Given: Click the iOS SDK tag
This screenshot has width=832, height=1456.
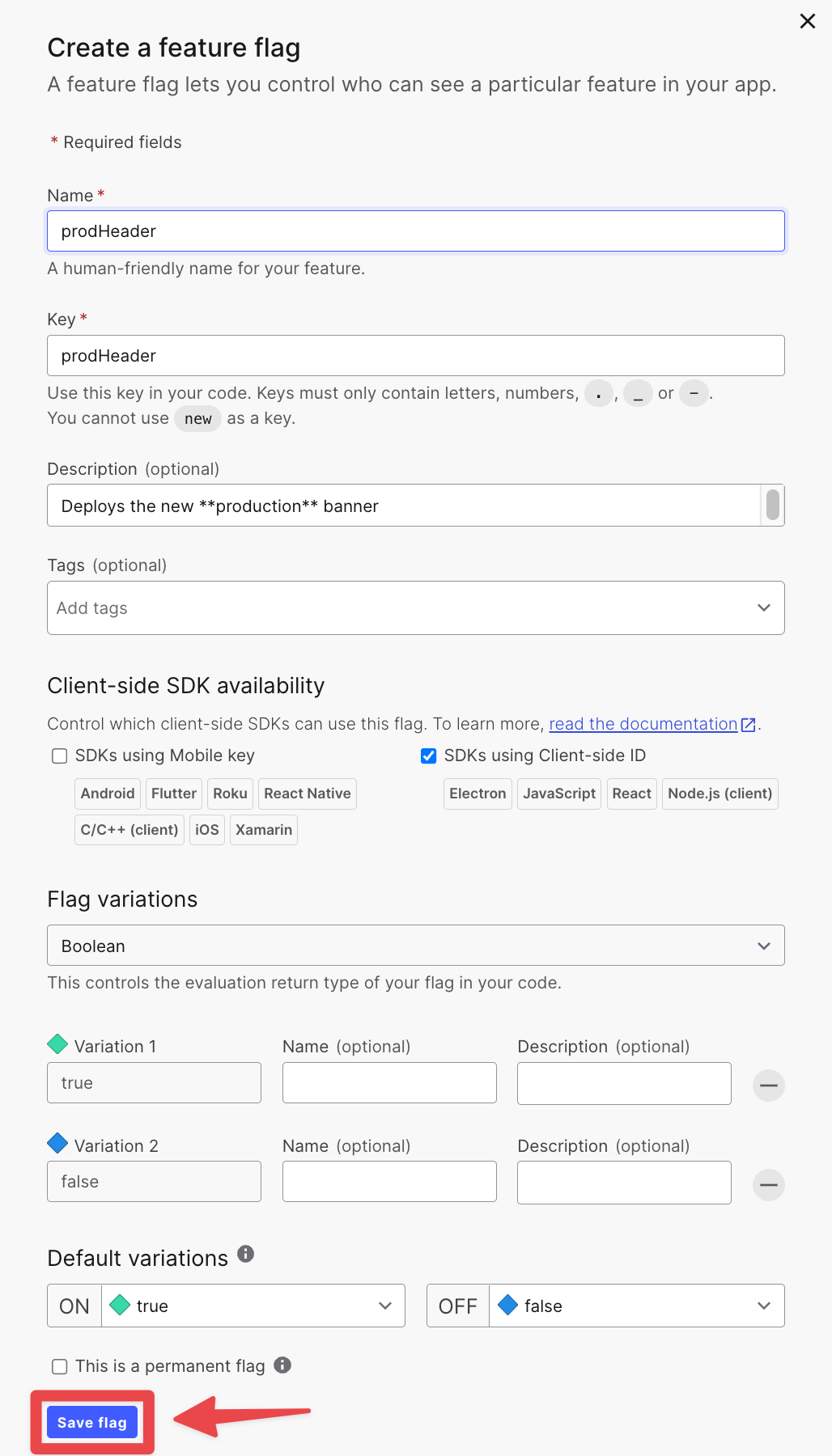Looking at the screenshot, I should click(x=207, y=830).
